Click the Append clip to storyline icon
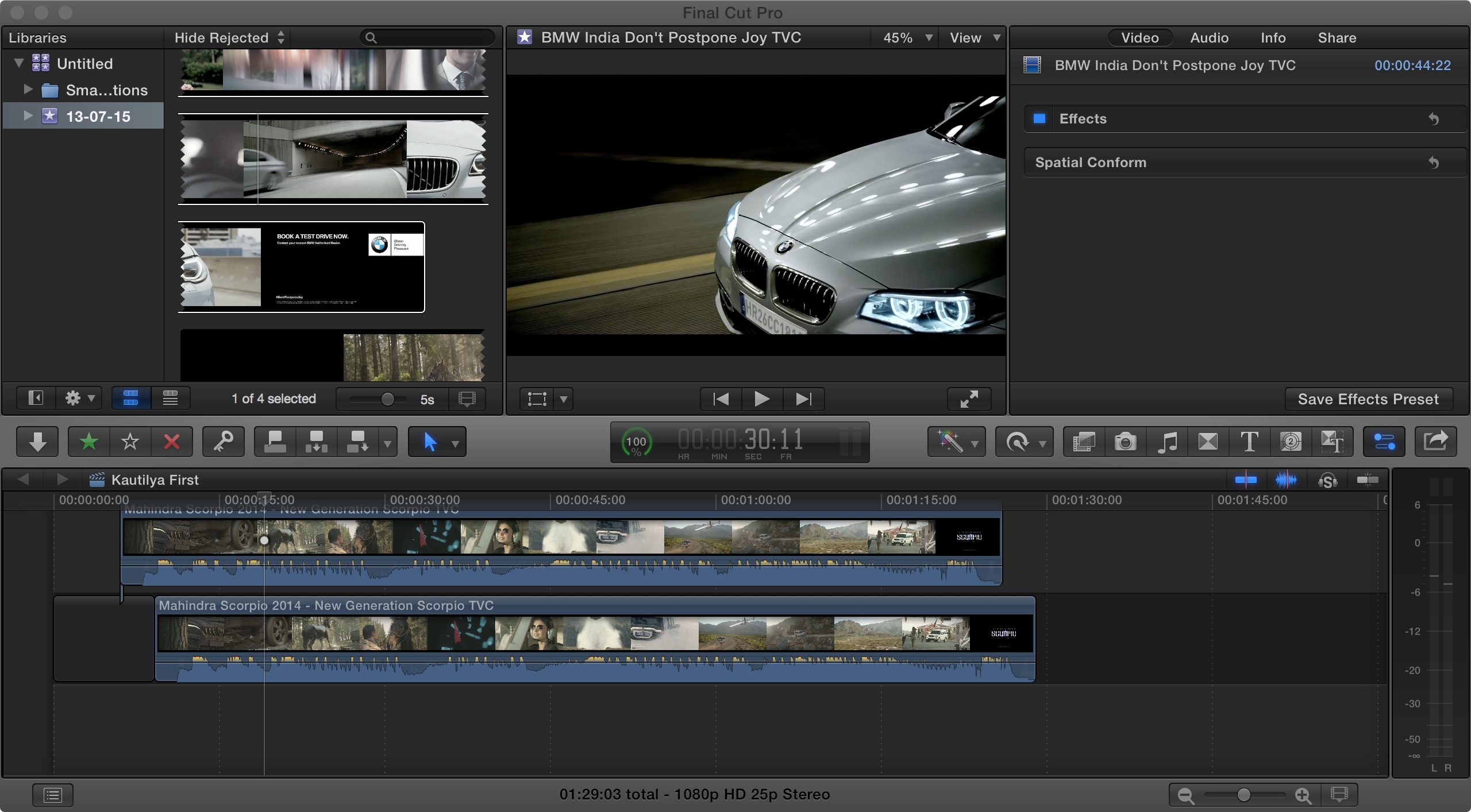This screenshot has height=812, width=1471. 357,442
